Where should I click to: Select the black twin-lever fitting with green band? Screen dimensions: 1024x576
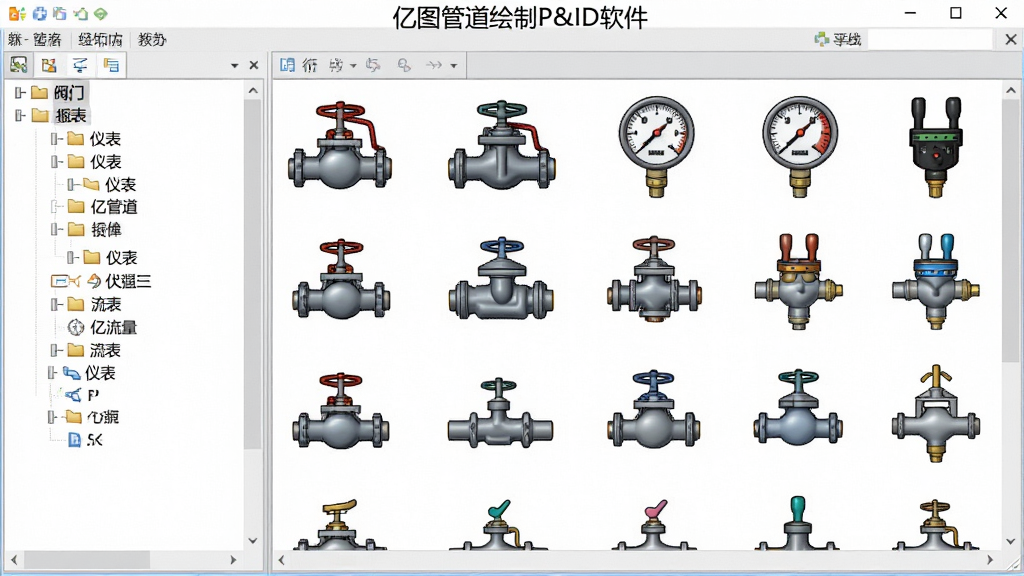tap(936, 146)
